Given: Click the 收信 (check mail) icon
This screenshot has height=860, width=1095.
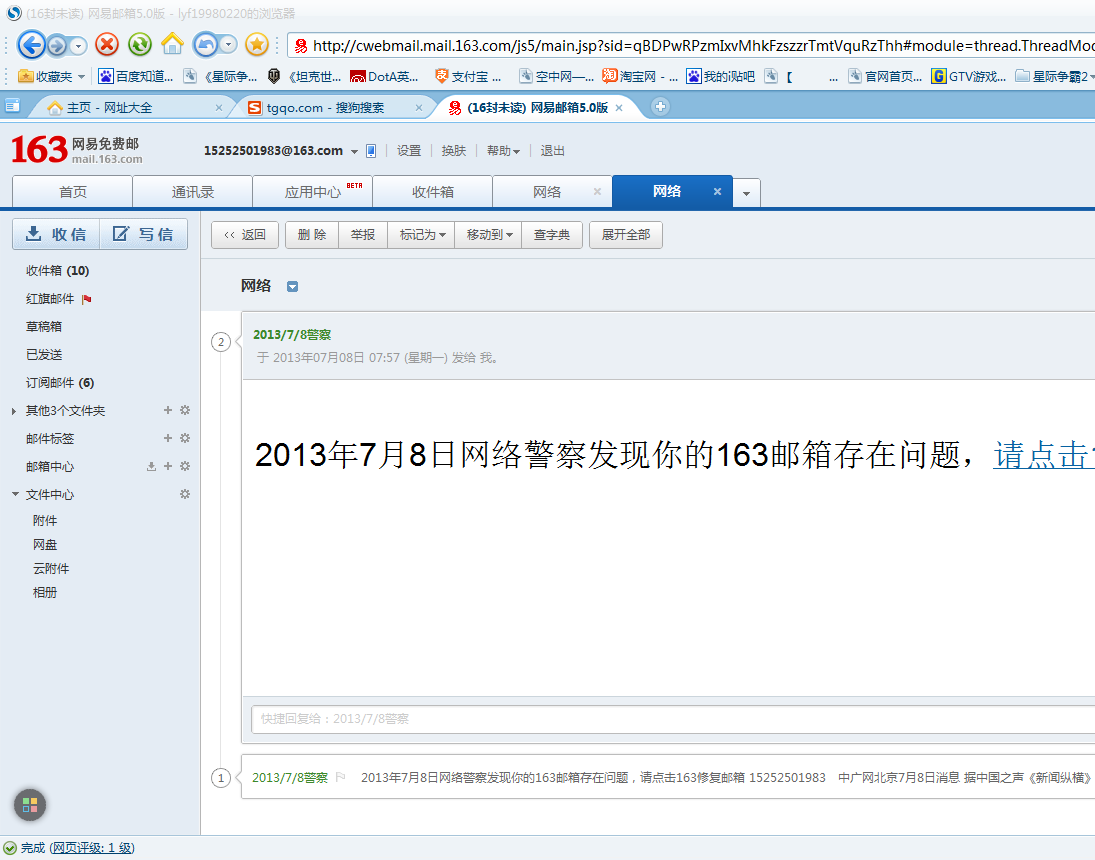Looking at the screenshot, I should click(33, 234).
